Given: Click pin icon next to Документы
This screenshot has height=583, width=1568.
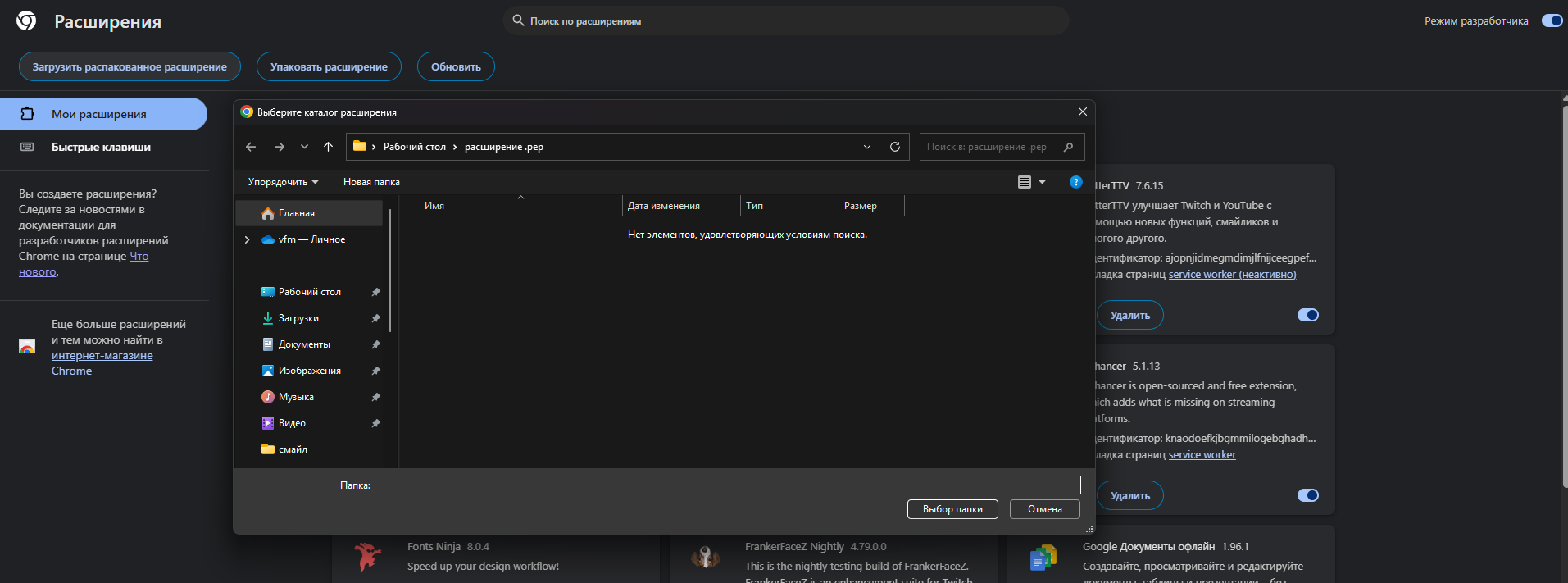Looking at the screenshot, I should pos(375,344).
